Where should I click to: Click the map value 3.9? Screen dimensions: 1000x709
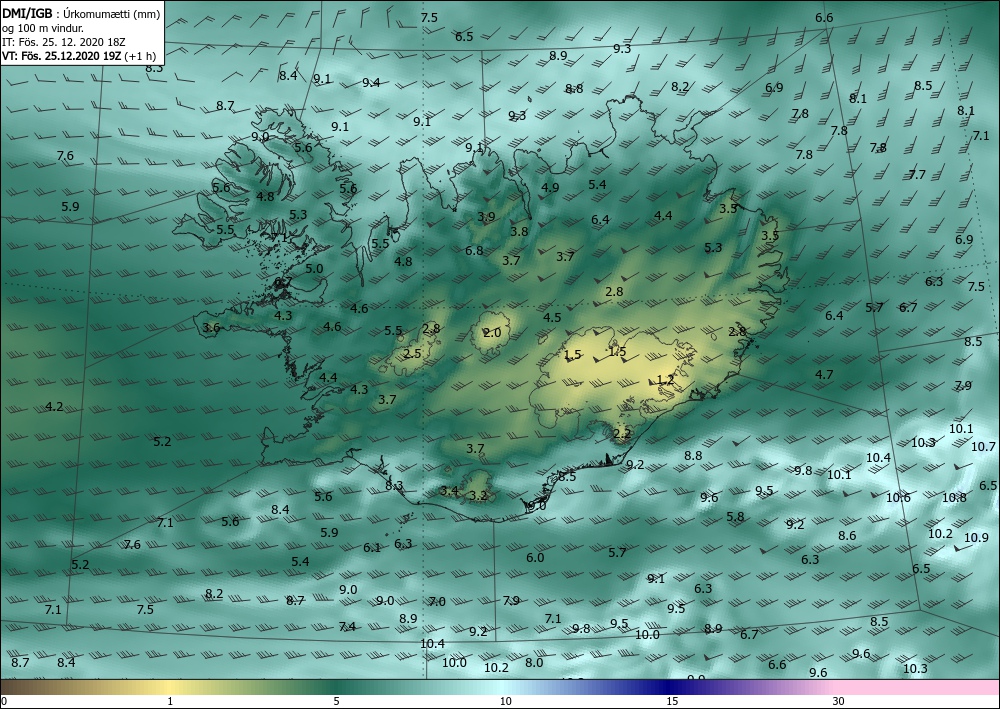(x=487, y=216)
